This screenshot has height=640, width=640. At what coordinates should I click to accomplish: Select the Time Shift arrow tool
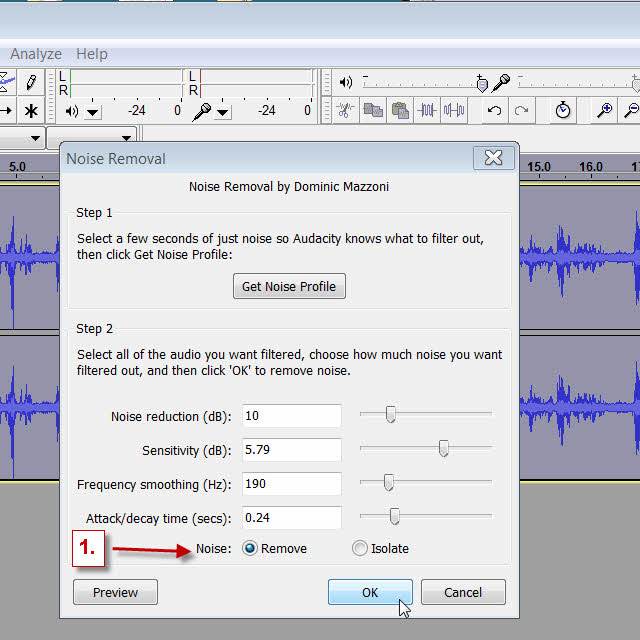(x=6, y=111)
